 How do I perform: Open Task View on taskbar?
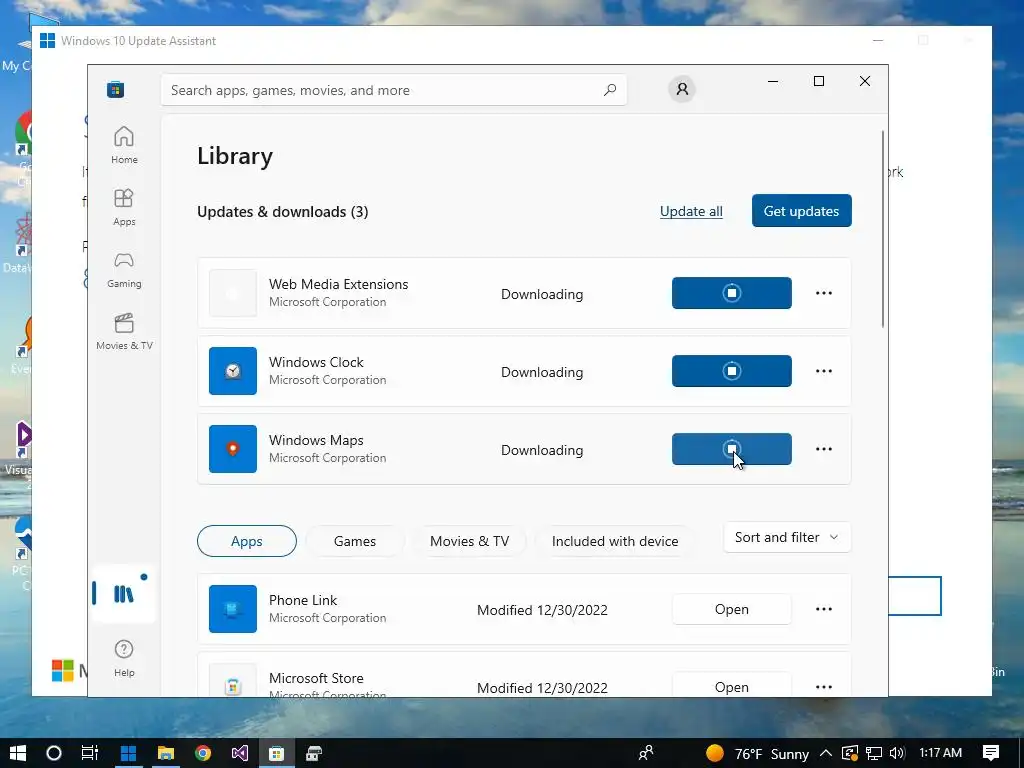pyautogui.click(x=90, y=753)
